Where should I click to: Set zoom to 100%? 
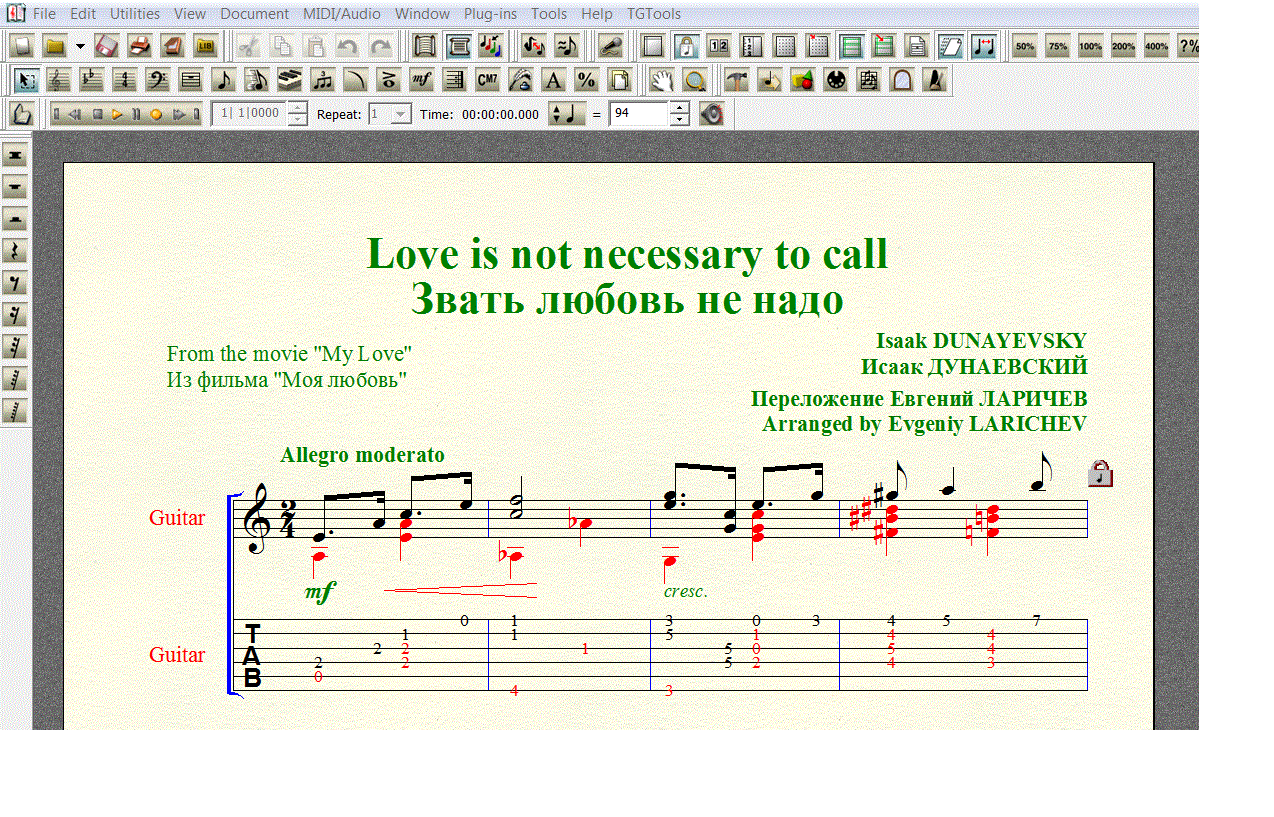(x=1091, y=46)
